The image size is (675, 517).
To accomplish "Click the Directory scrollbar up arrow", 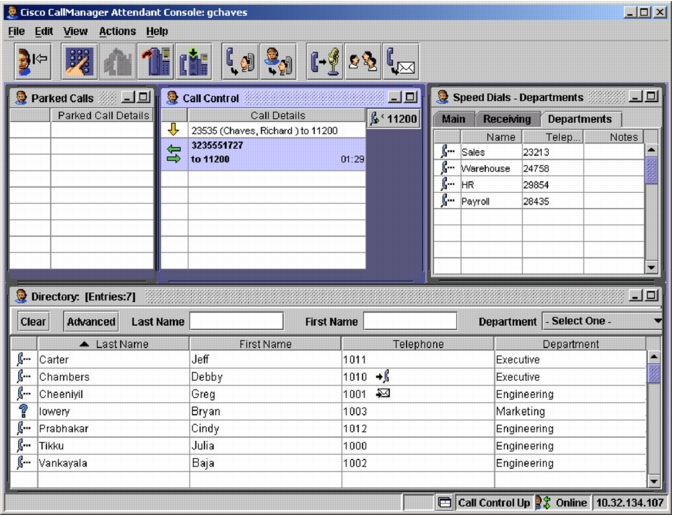I will pyautogui.click(x=654, y=357).
